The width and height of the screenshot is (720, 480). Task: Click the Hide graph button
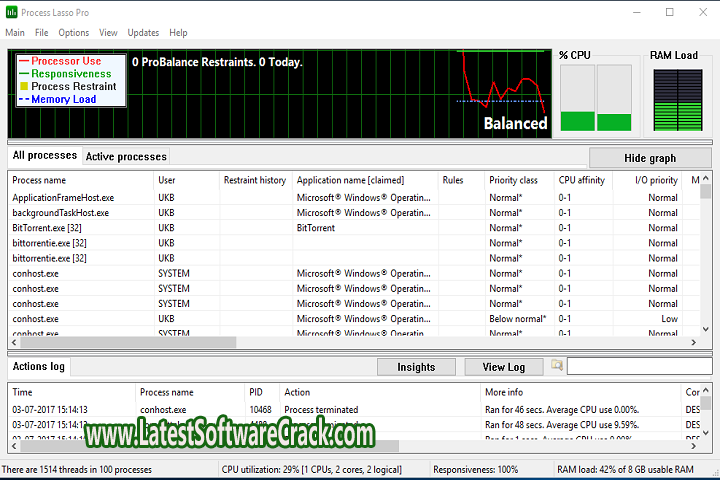coord(649,158)
